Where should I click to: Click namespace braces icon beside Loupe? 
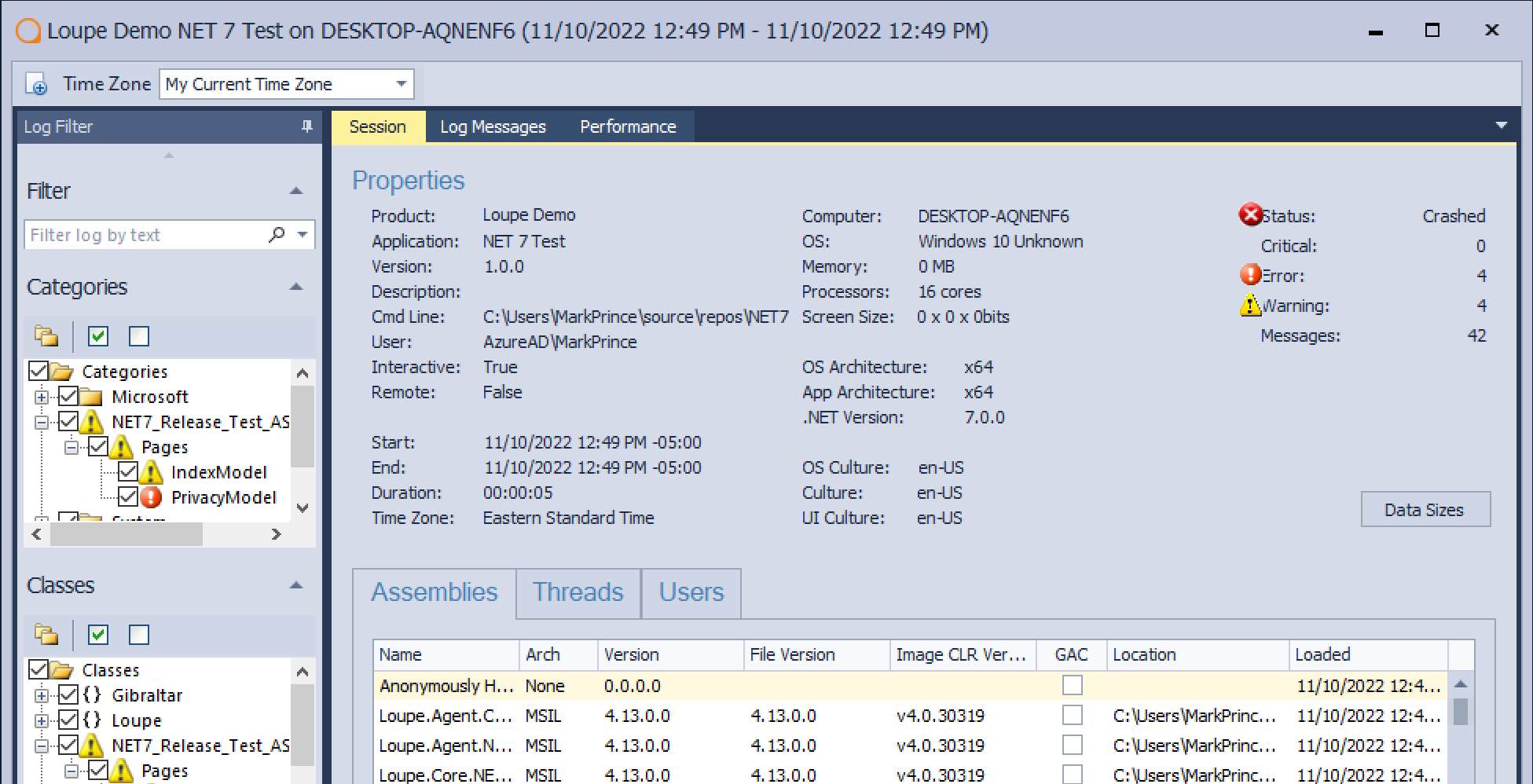[x=92, y=720]
